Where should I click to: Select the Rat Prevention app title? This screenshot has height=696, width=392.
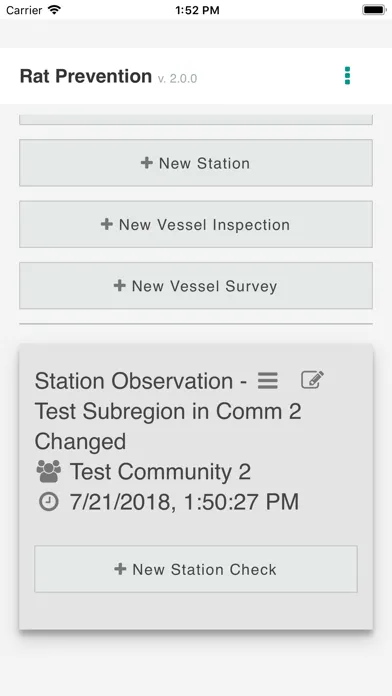coord(86,76)
